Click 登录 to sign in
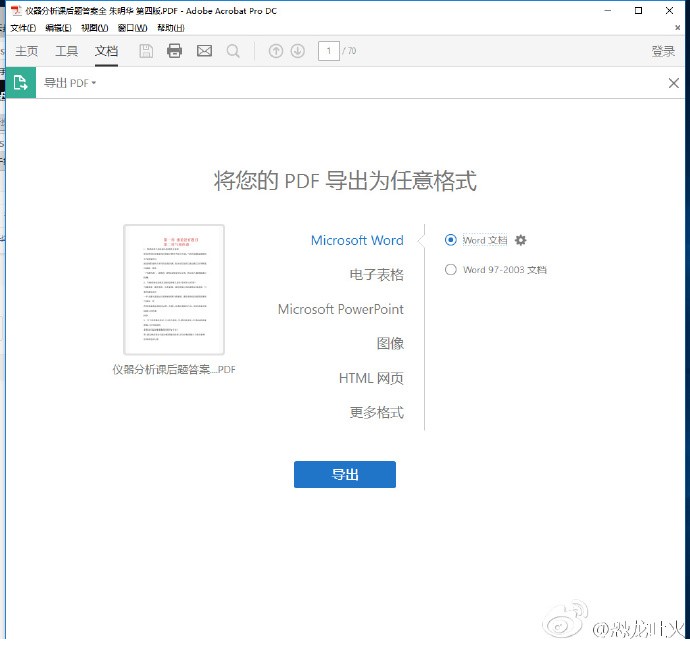Viewport: 690px width, 662px height. (663, 51)
